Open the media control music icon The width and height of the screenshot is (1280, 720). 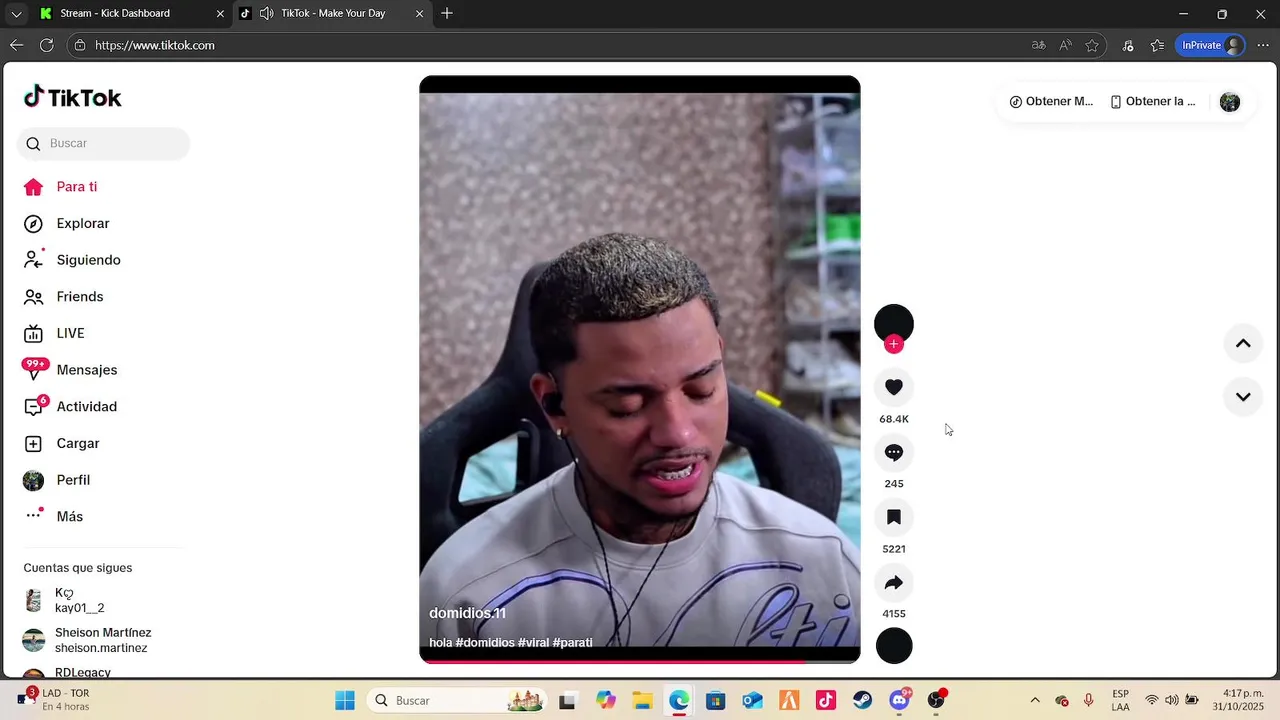pyautogui.click(x=1128, y=45)
